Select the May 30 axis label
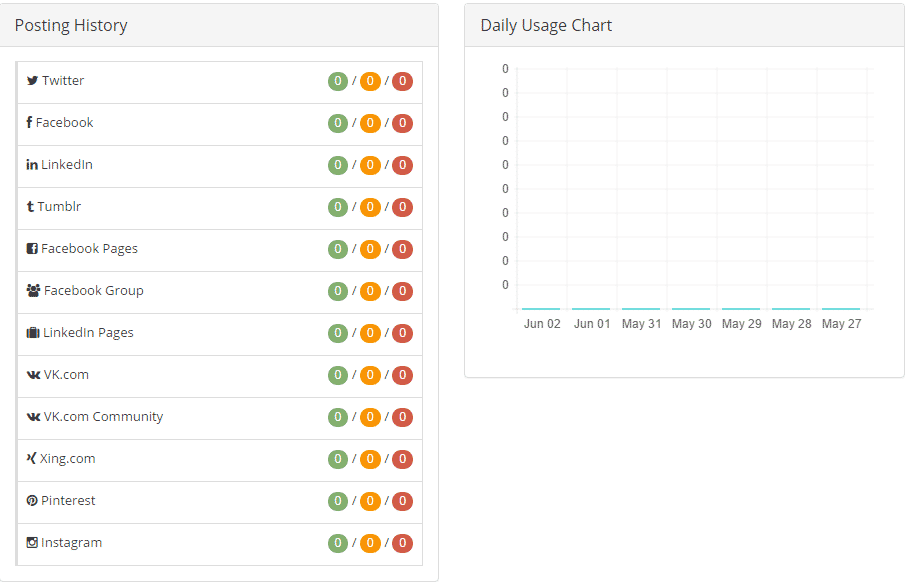This screenshot has width=916, height=582. pyautogui.click(x=692, y=324)
